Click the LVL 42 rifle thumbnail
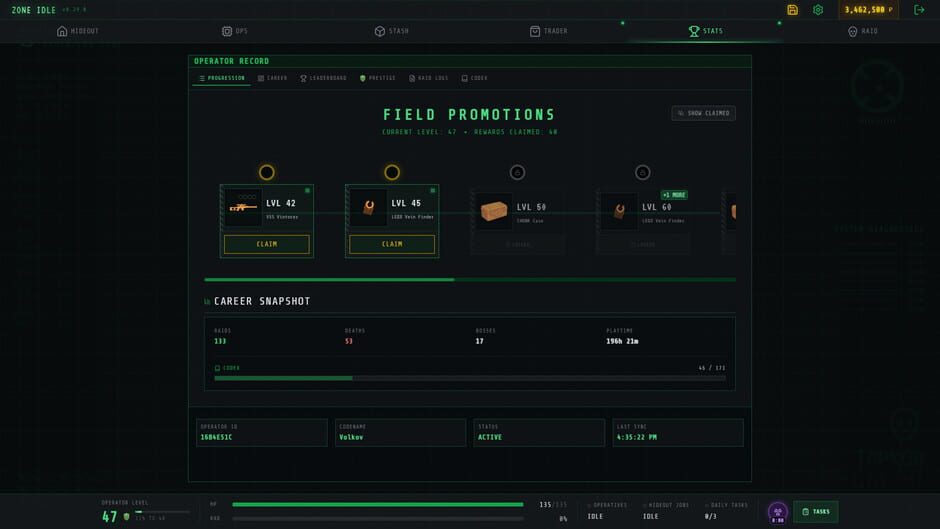The width and height of the screenshot is (940, 529). point(243,208)
